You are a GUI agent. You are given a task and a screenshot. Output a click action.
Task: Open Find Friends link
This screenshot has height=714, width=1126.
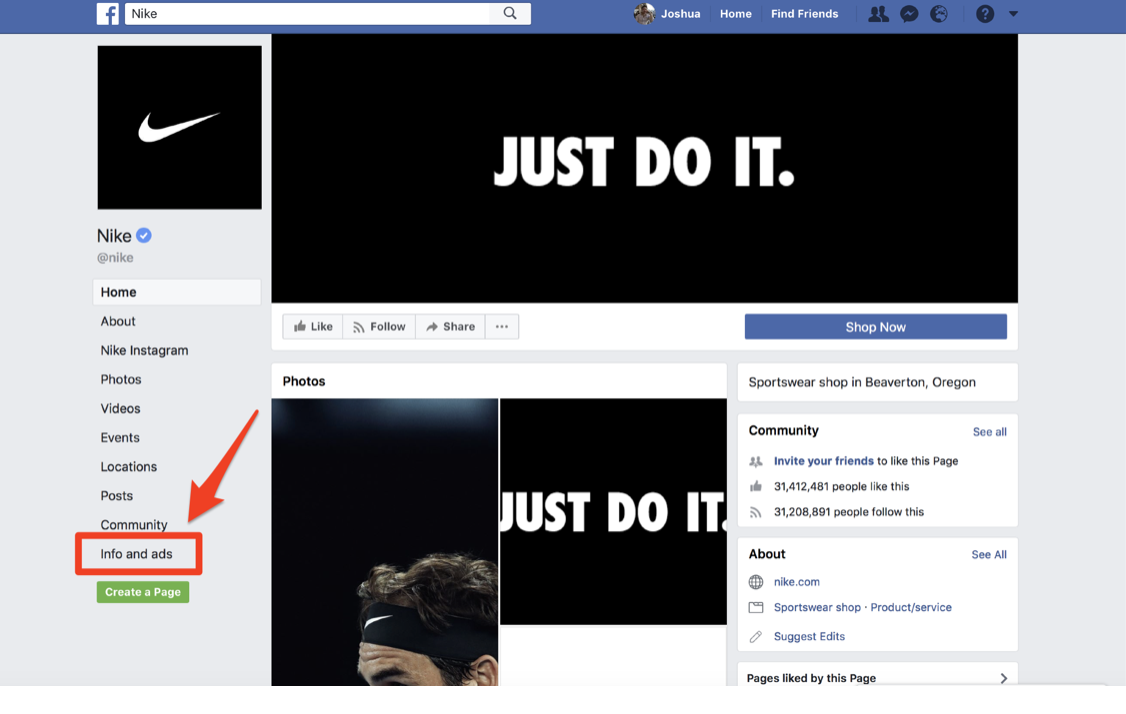[804, 14]
